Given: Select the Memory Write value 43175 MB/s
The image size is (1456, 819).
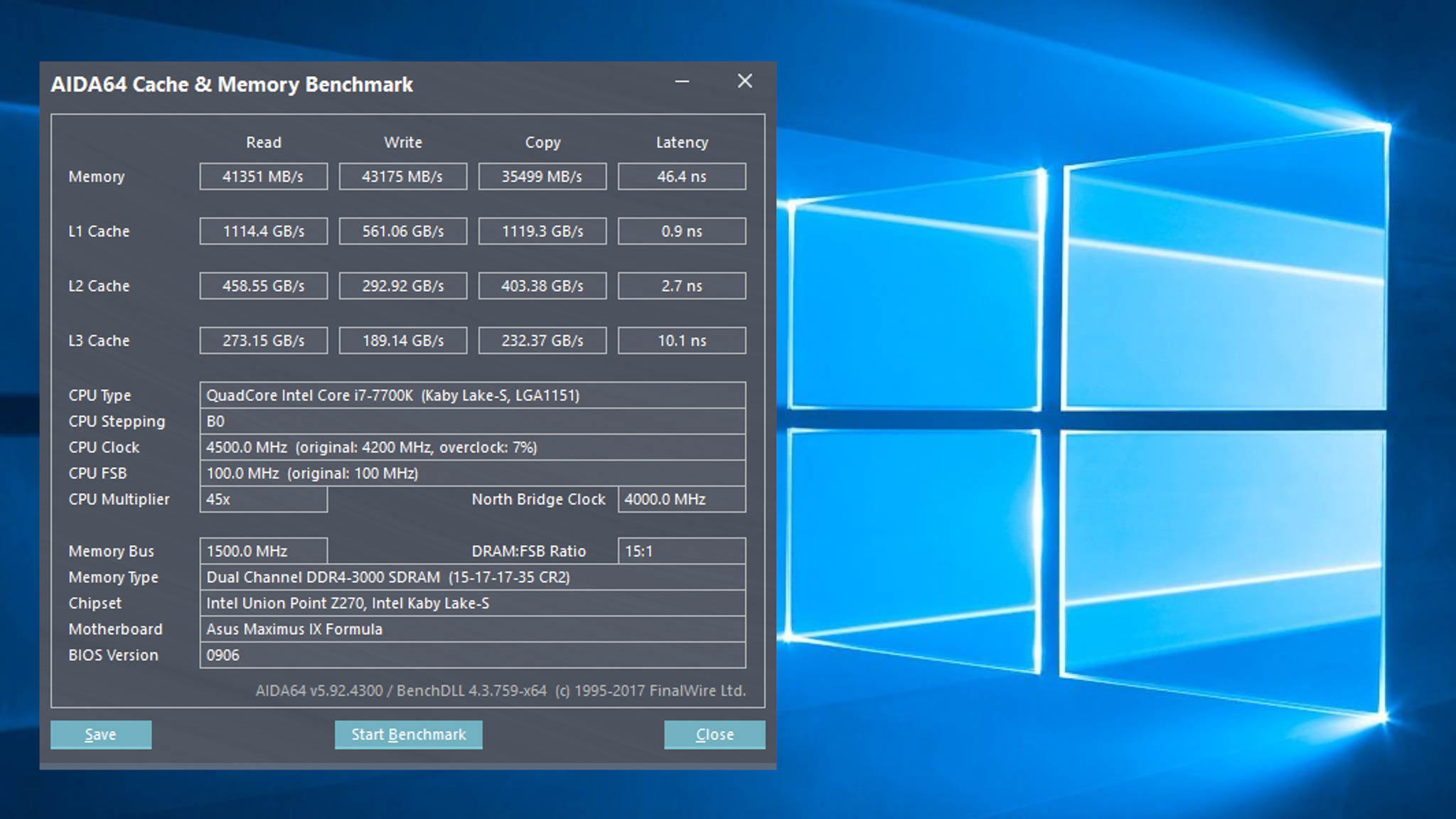Looking at the screenshot, I should coord(402,176).
